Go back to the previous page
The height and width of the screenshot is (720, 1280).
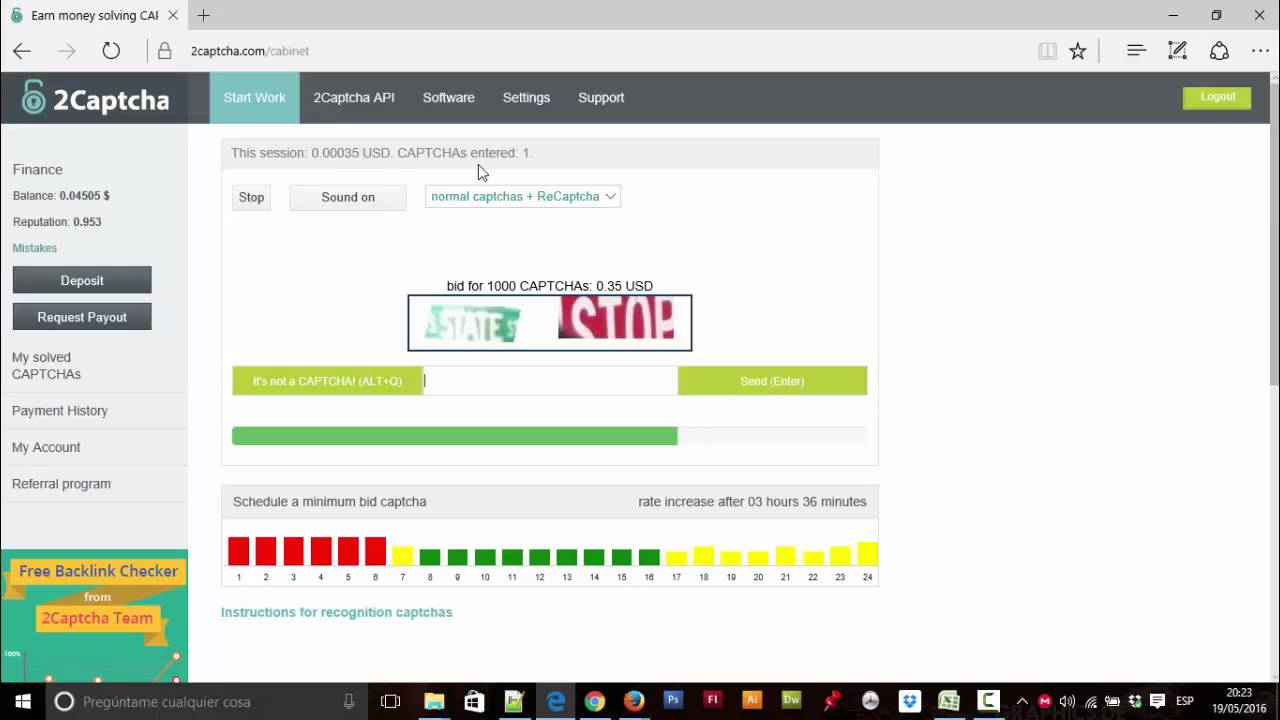coord(22,51)
